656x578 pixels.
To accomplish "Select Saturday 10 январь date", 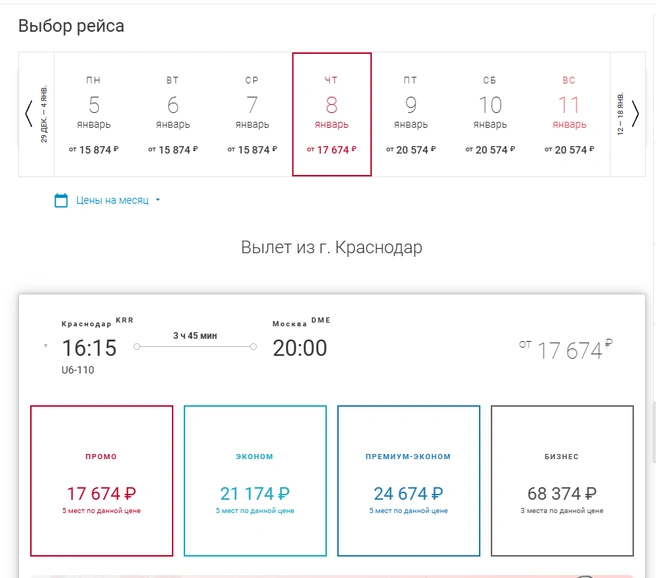I will pyautogui.click(x=490, y=114).
